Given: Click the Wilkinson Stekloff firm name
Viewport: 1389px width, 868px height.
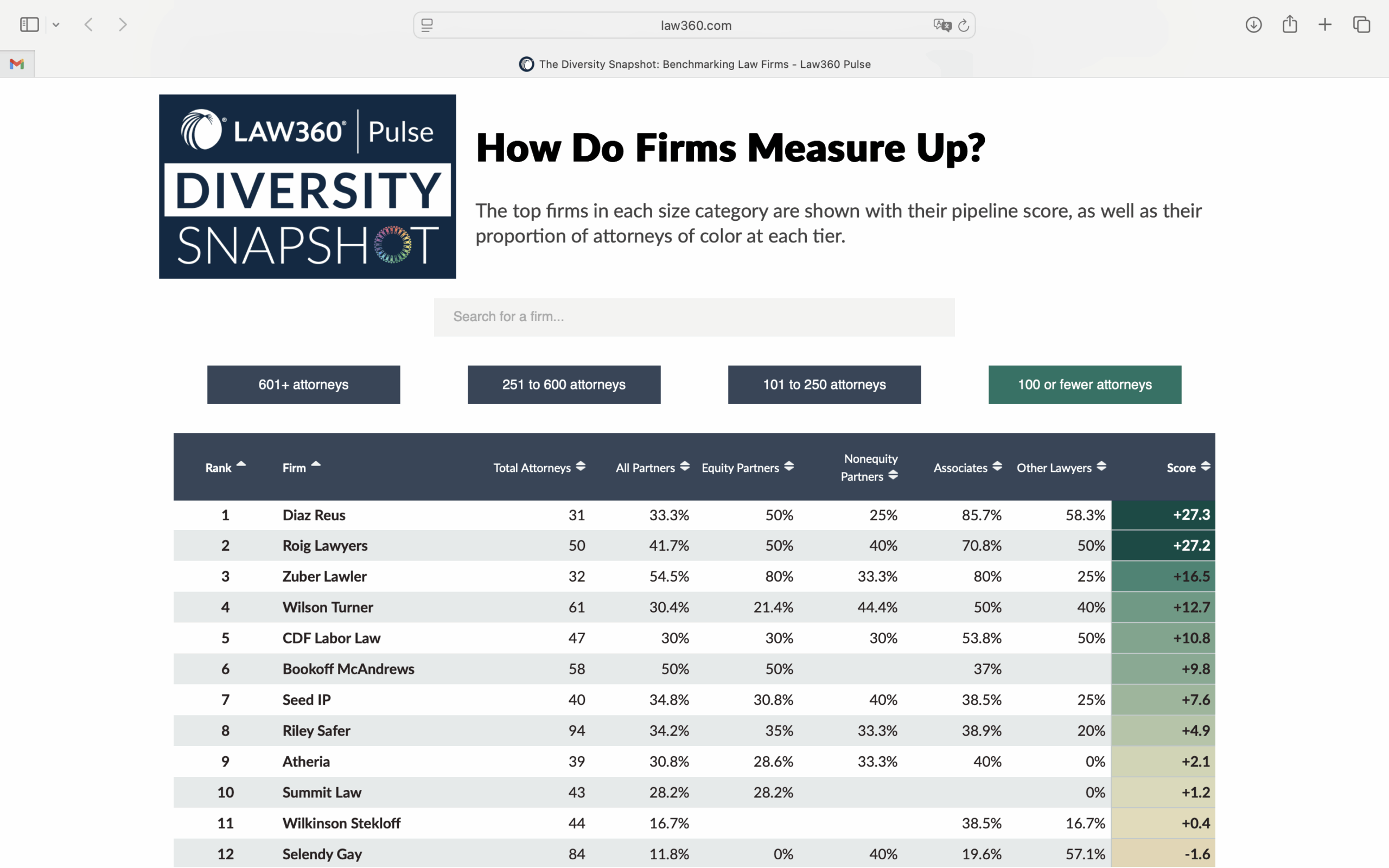Looking at the screenshot, I should (x=341, y=823).
